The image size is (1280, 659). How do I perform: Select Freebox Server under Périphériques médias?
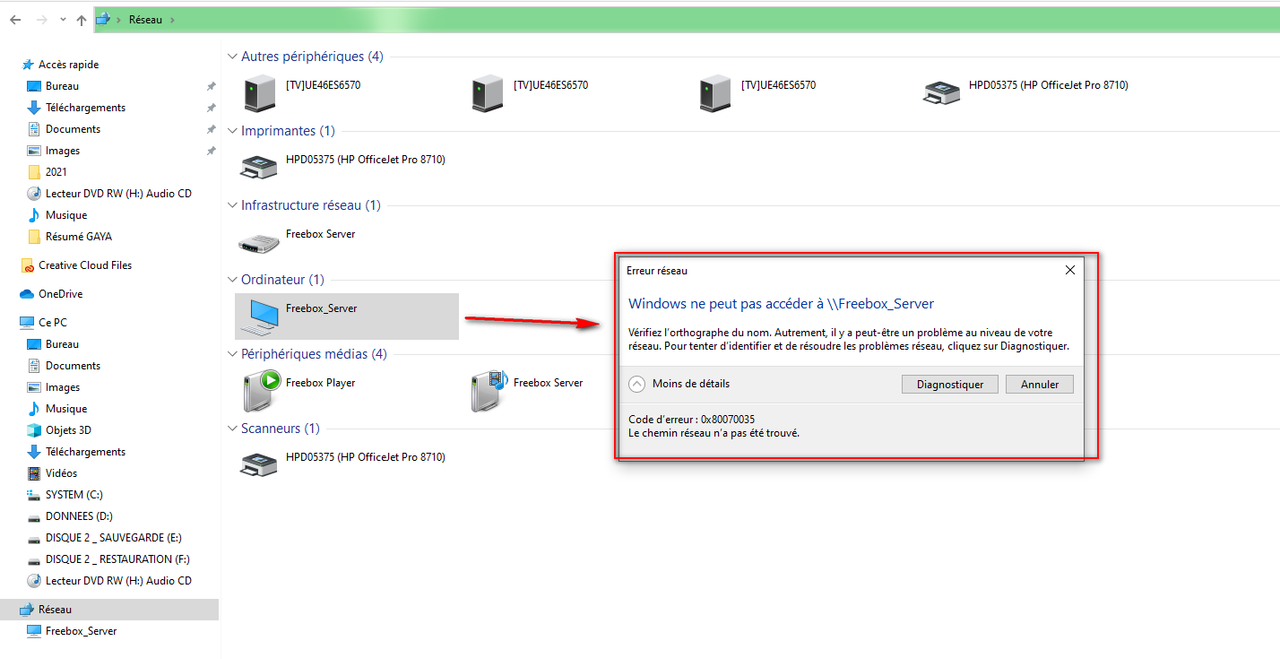pyautogui.click(x=527, y=390)
